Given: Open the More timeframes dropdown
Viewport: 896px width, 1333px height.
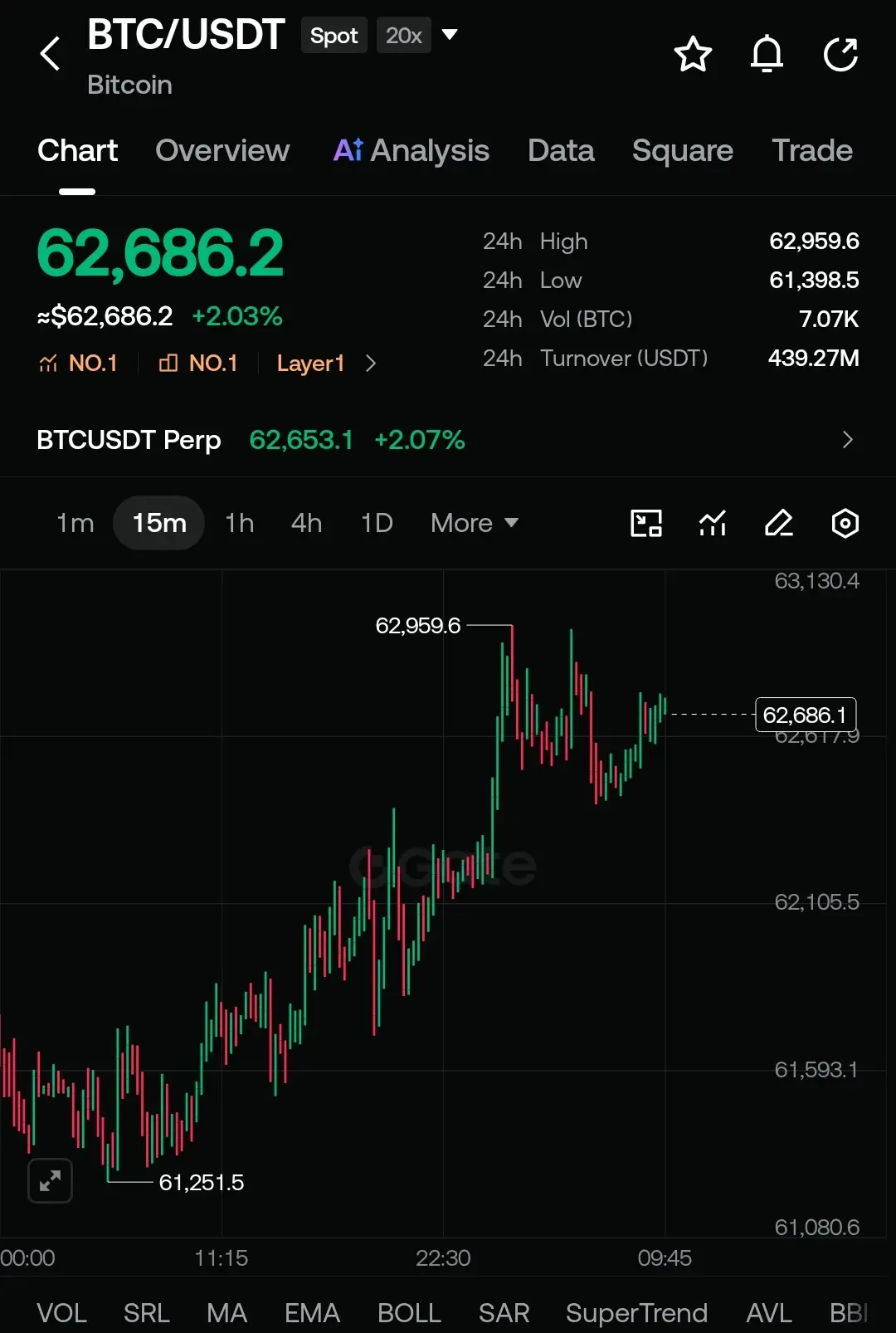Looking at the screenshot, I should (475, 523).
